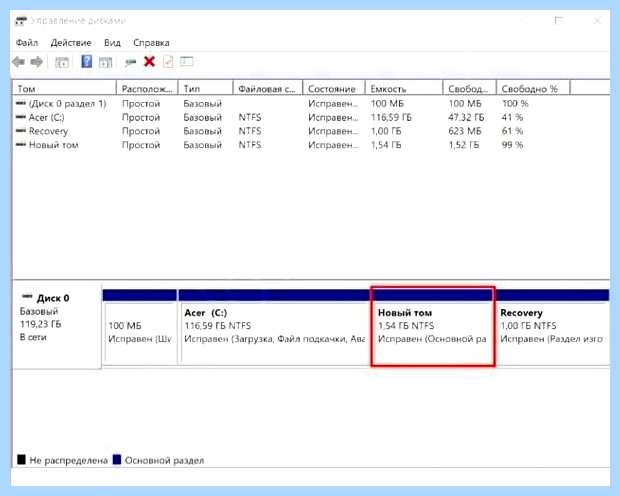Click the 99 % free percentage cell
The image size is (620, 496).
click(512, 145)
